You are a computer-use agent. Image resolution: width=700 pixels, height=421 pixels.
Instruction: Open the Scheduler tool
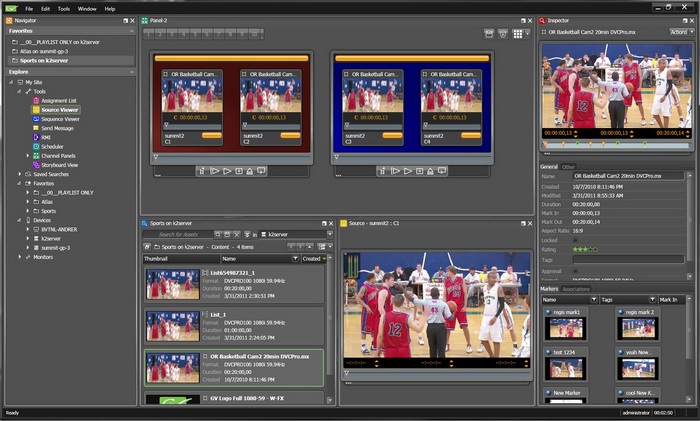54,146
